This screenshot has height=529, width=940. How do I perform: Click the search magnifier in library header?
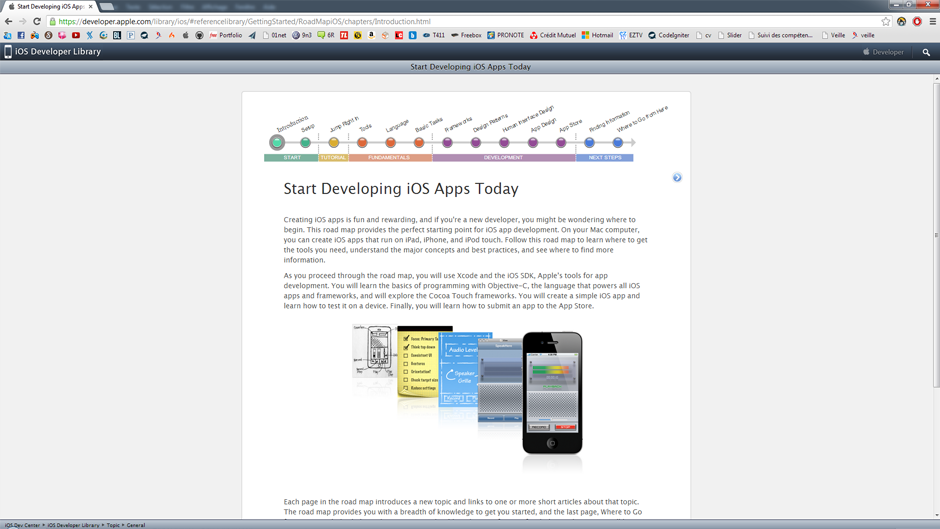coord(926,52)
